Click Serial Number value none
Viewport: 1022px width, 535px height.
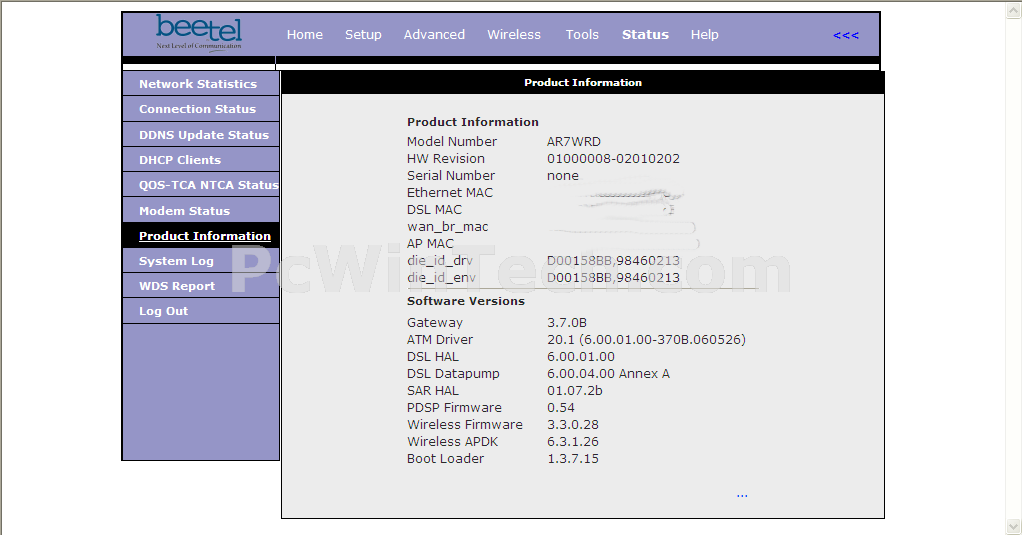[x=562, y=176]
